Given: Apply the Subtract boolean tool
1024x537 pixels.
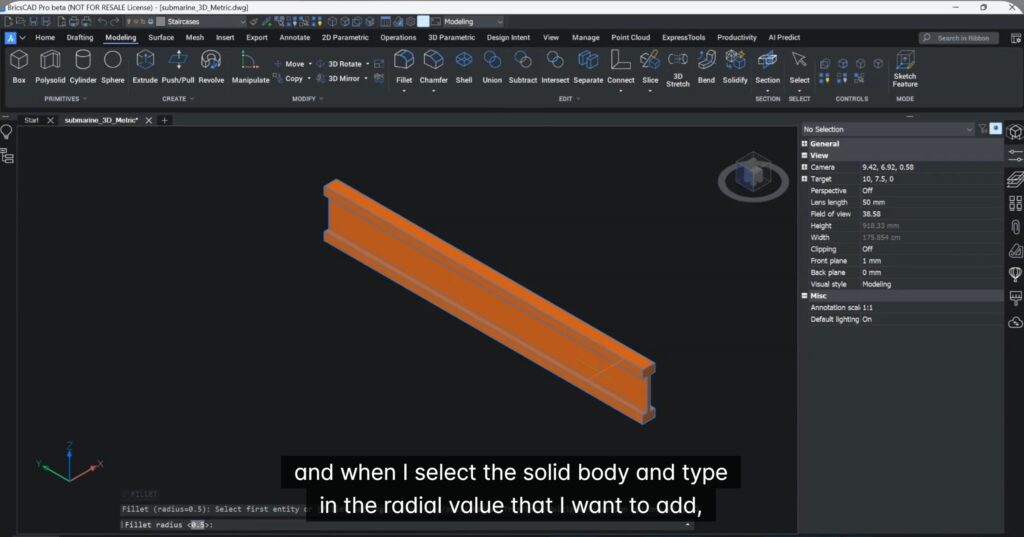Looking at the screenshot, I should pyautogui.click(x=522, y=67).
